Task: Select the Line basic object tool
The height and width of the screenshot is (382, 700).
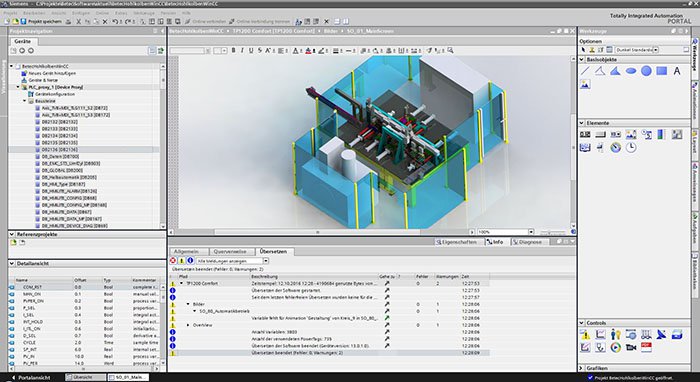Action: tap(585, 71)
